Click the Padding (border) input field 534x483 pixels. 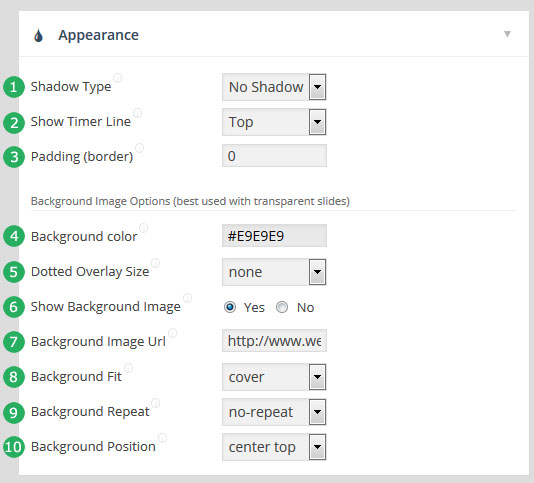pyautogui.click(x=274, y=156)
